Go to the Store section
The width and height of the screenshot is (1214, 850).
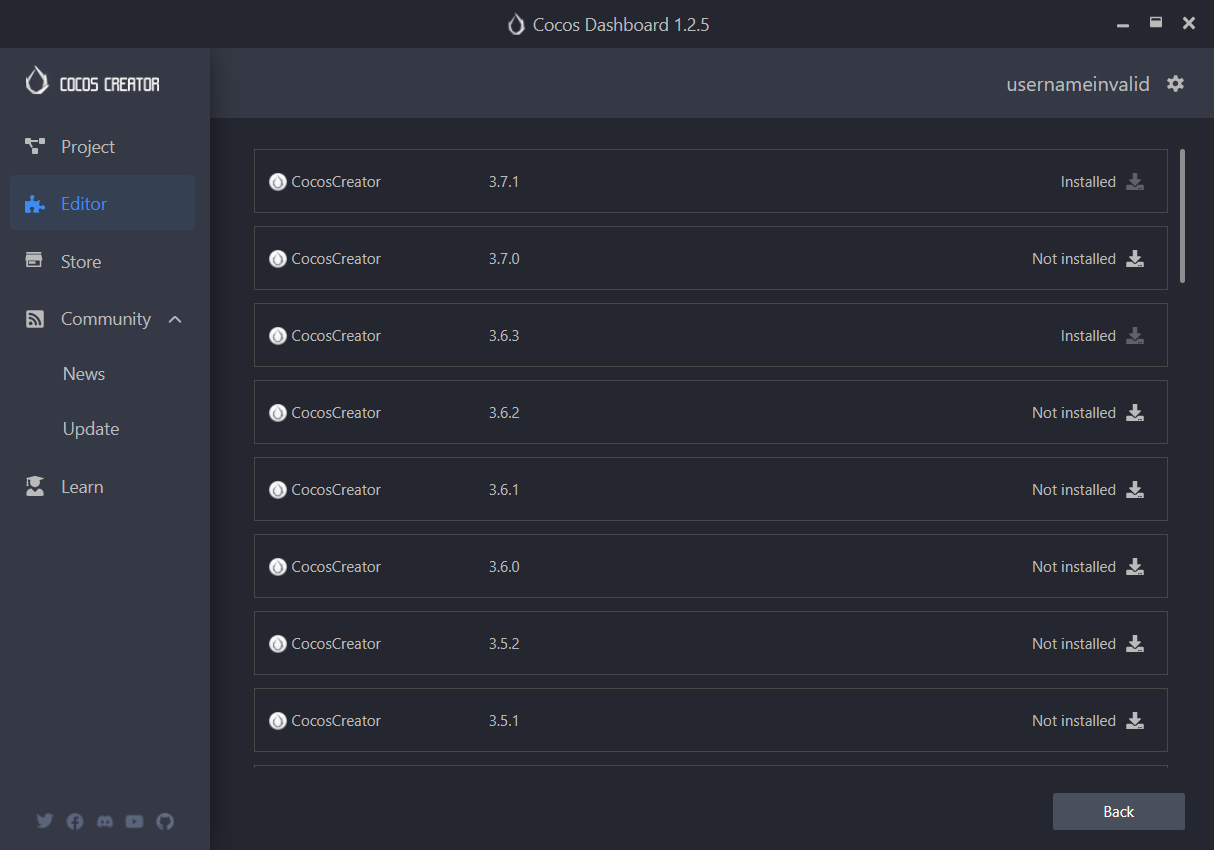(x=81, y=262)
